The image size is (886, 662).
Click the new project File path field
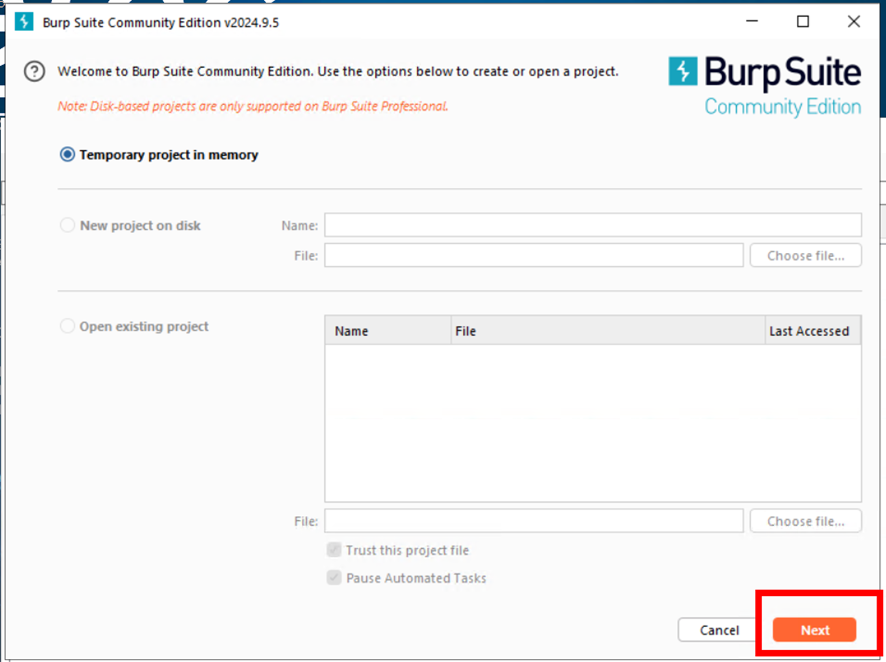[x=533, y=255]
